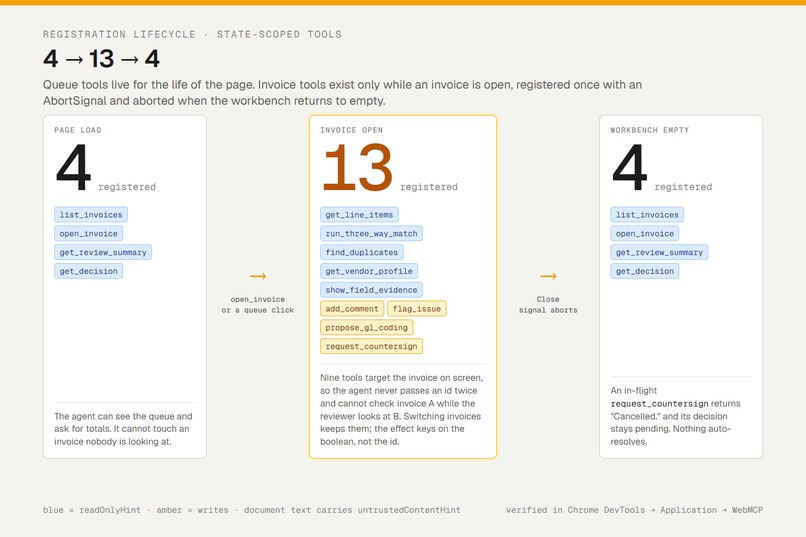
Task: Click open_invoice chip in Workbench Empty card
Action: (x=645, y=234)
